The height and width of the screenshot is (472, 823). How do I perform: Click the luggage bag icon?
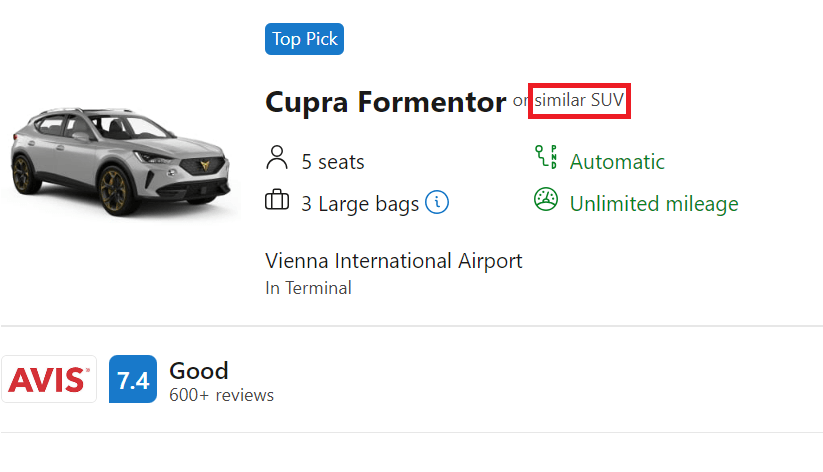coord(277,202)
